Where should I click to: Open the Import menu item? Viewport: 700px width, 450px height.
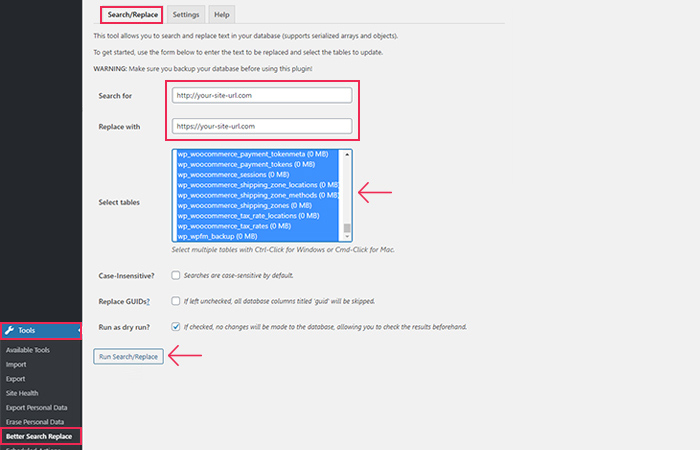pos(16,364)
